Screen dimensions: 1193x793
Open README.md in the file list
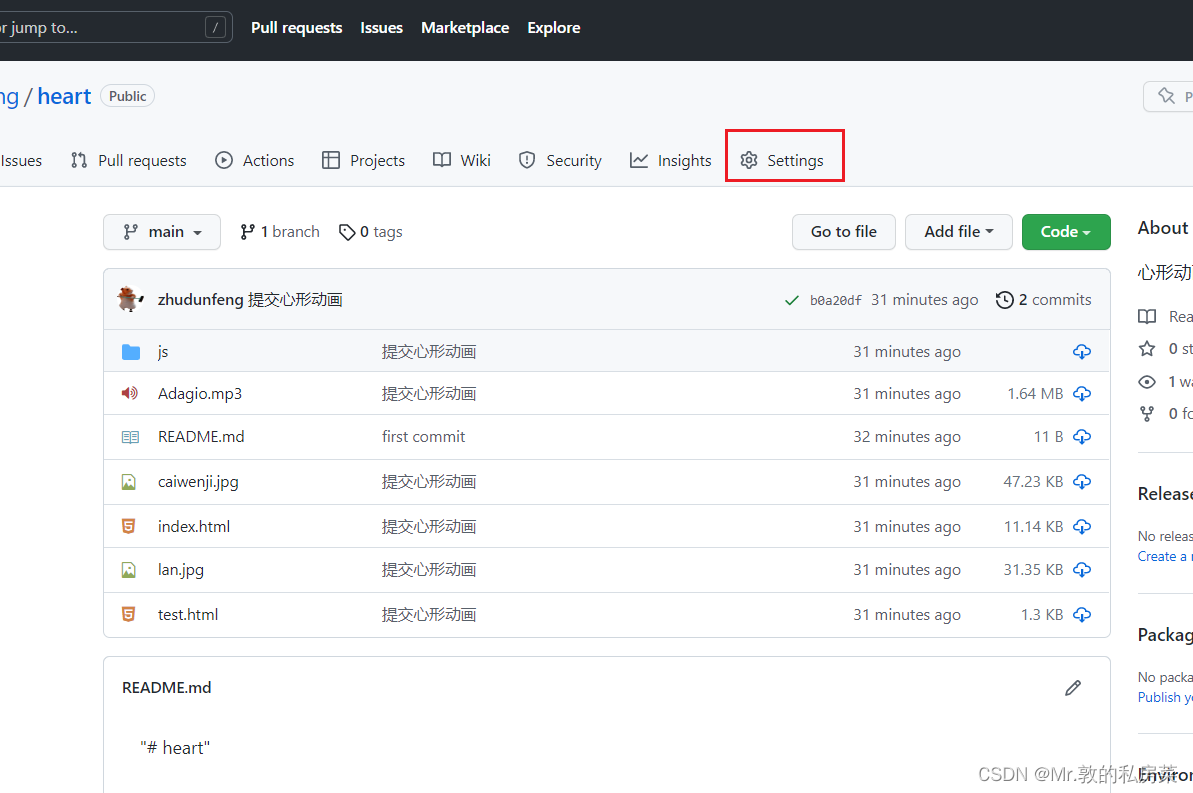[x=201, y=437]
